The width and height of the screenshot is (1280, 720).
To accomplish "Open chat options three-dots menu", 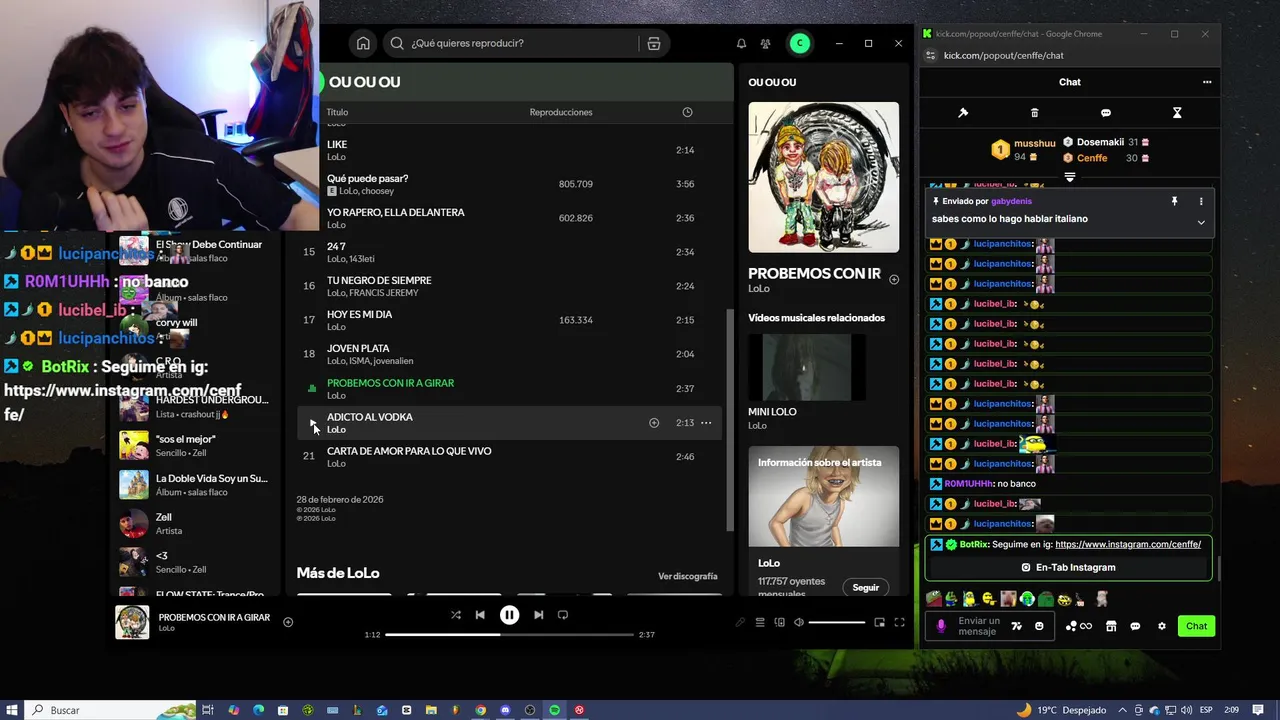I will [x=1207, y=82].
